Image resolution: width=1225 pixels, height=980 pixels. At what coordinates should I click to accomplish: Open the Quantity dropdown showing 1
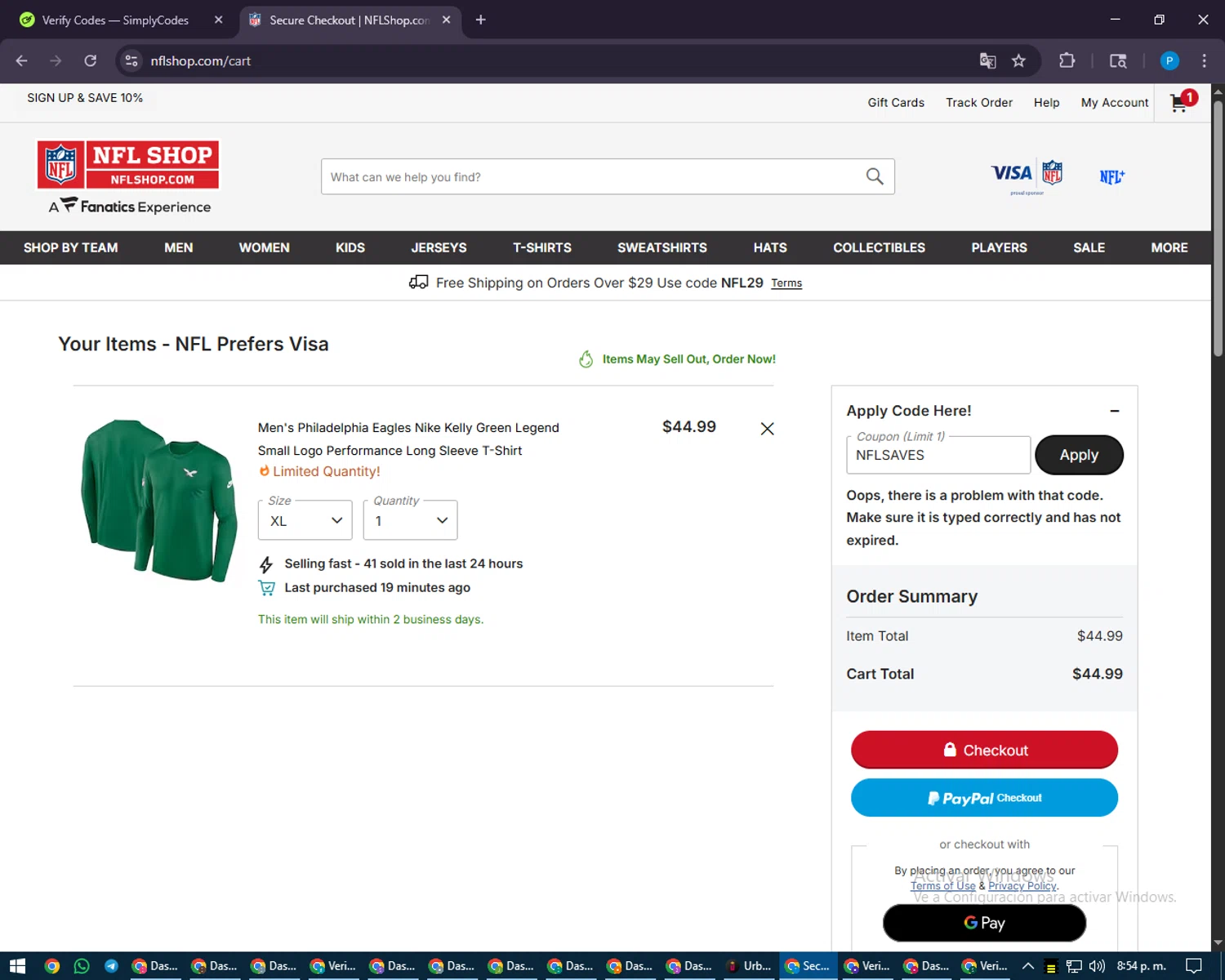[x=410, y=520]
